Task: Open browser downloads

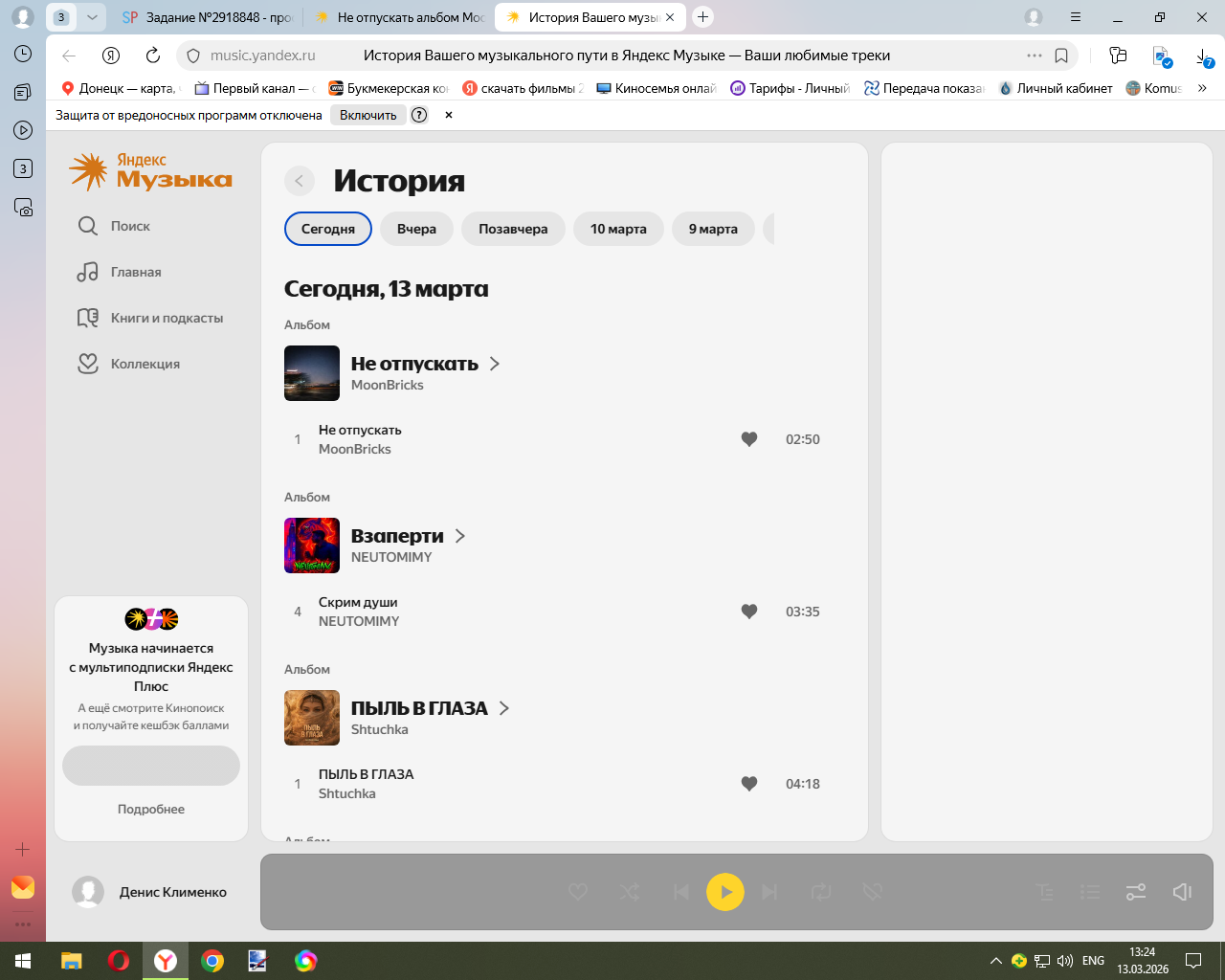Action: [x=1205, y=56]
